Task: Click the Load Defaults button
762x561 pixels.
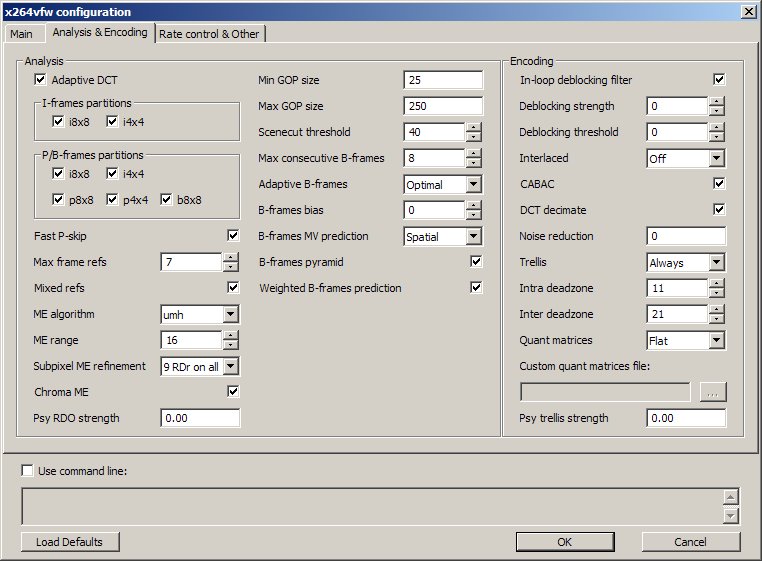Action: coord(70,542)
